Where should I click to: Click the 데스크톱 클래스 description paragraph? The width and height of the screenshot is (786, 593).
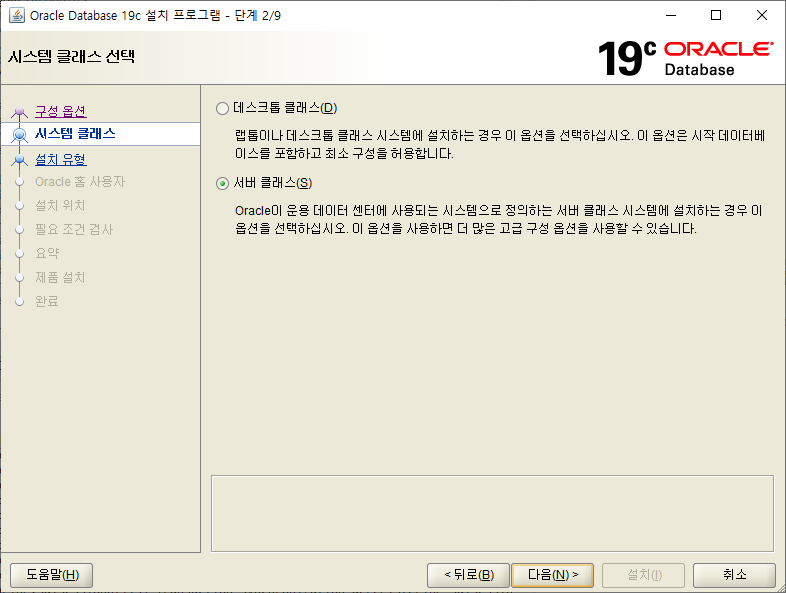[500, 144]
